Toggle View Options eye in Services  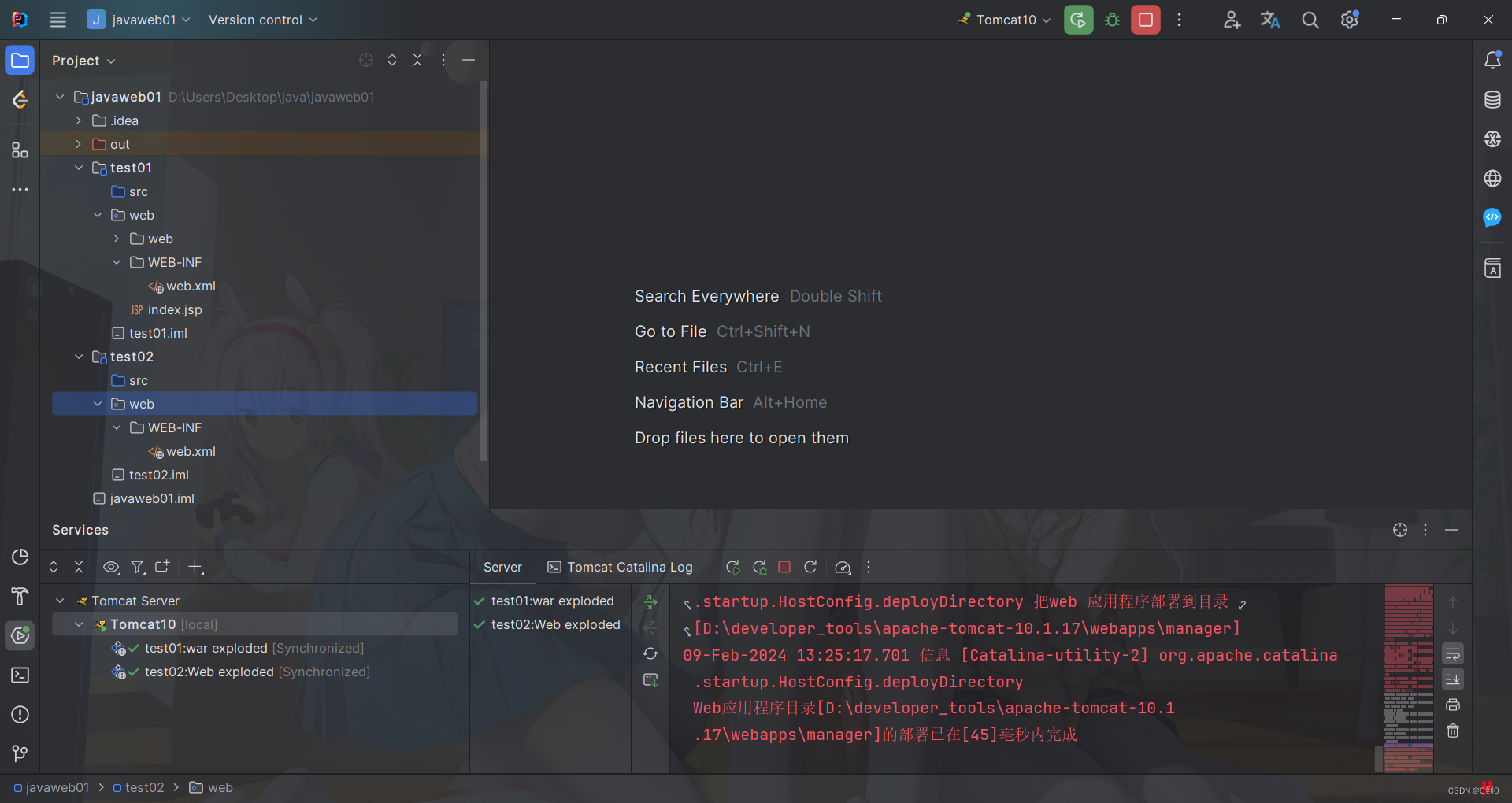point(111,567)
